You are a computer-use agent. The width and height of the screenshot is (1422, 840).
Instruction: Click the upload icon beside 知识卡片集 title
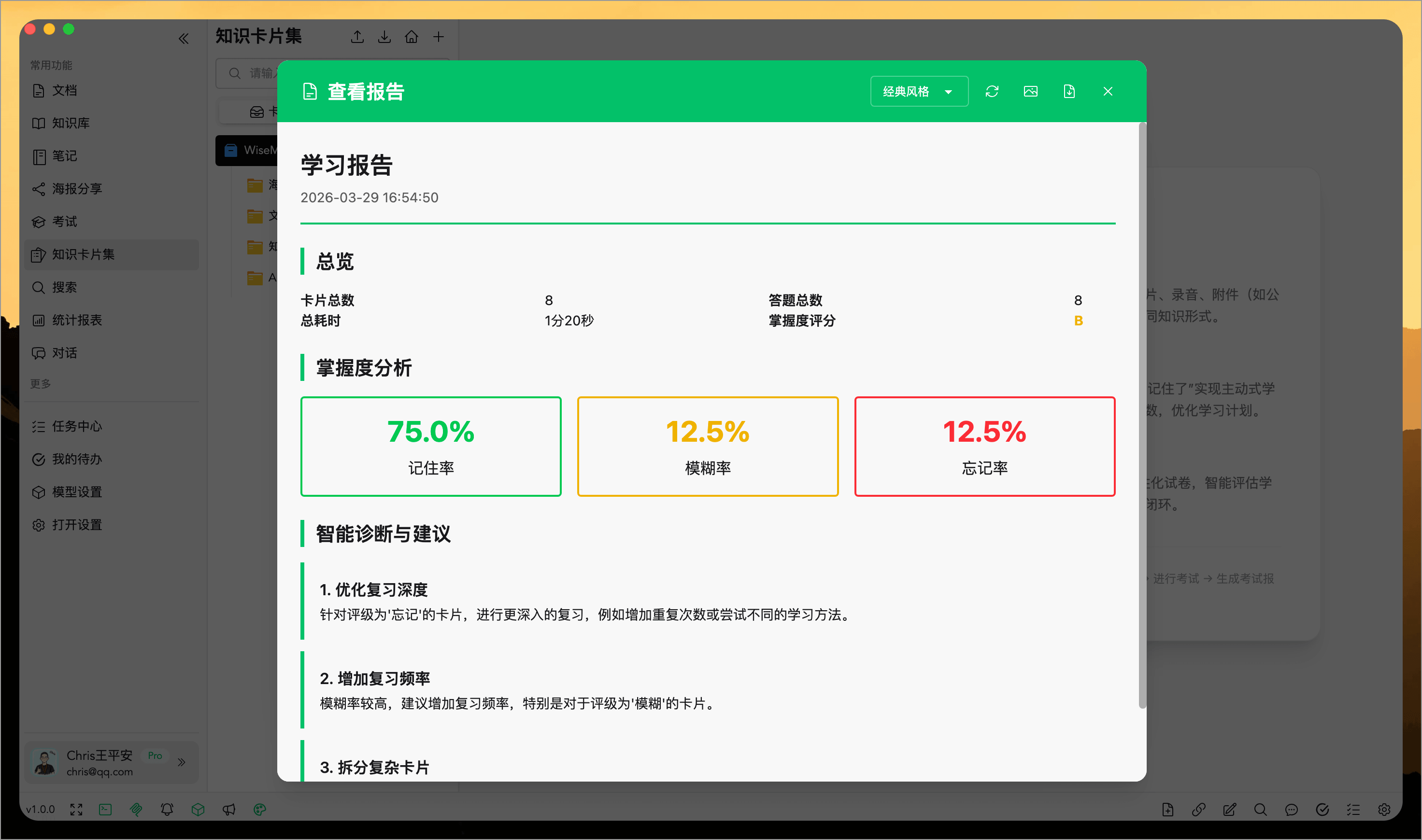pos(357,36)
